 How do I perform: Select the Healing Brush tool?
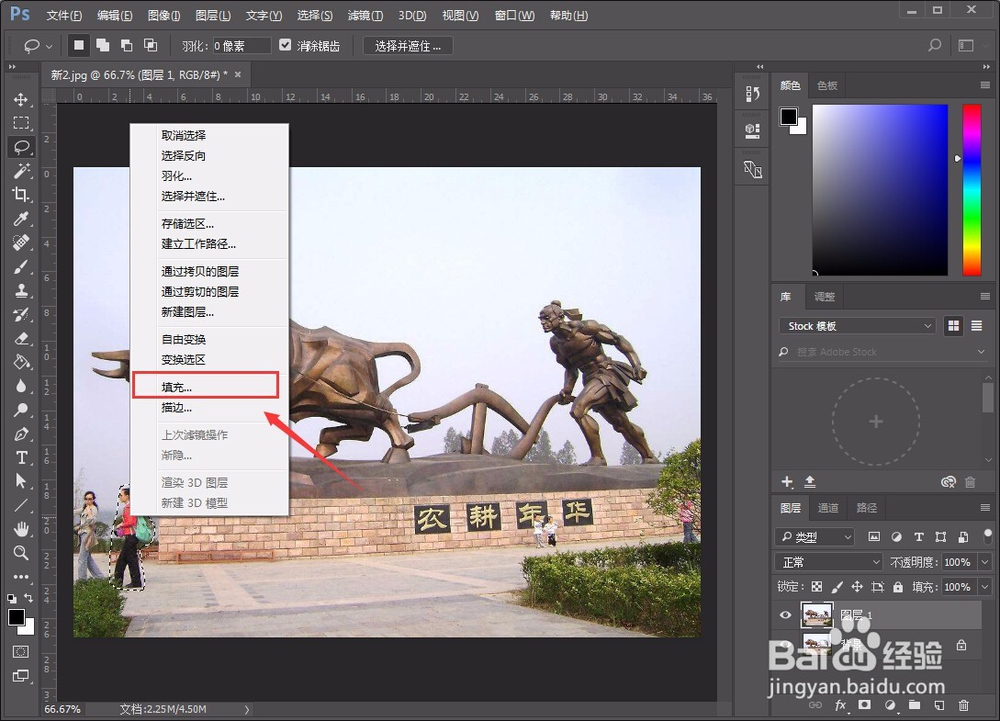21,242
